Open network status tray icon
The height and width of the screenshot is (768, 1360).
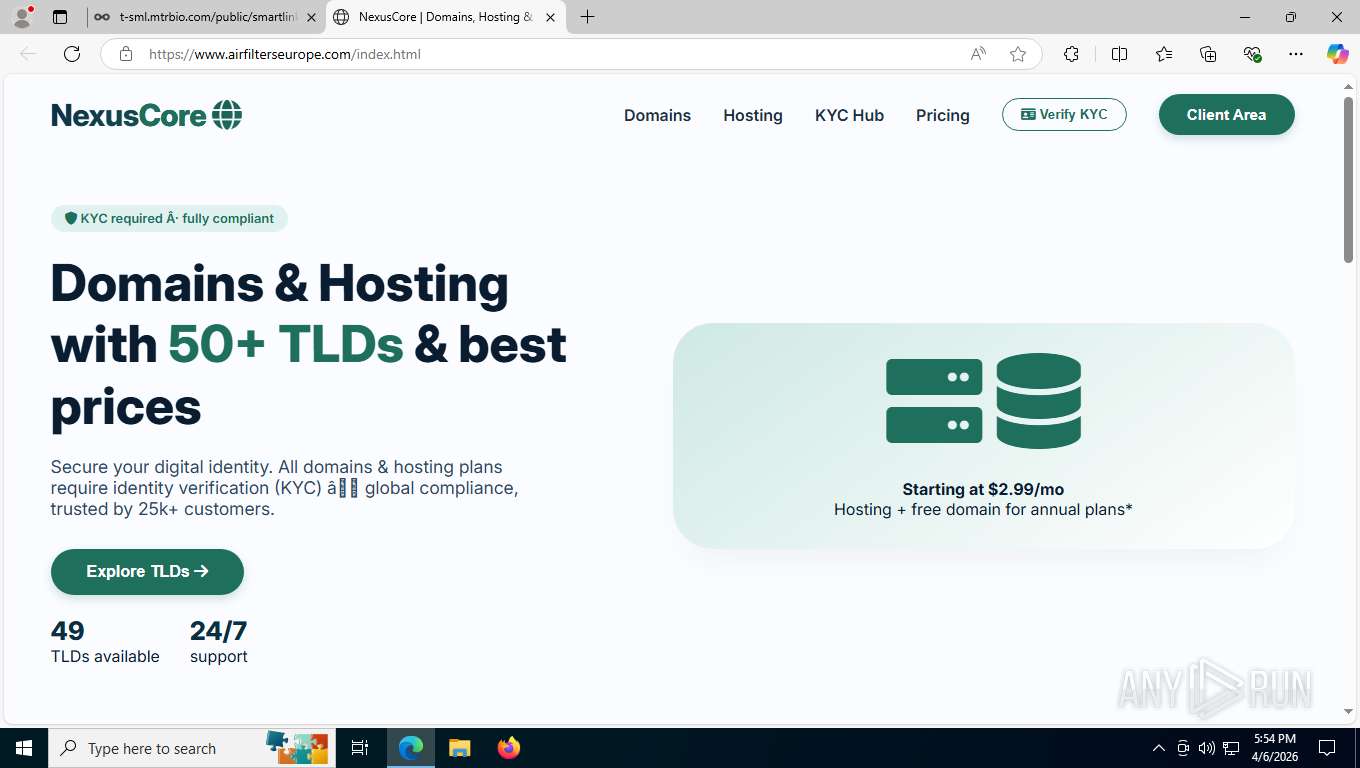1231,748
